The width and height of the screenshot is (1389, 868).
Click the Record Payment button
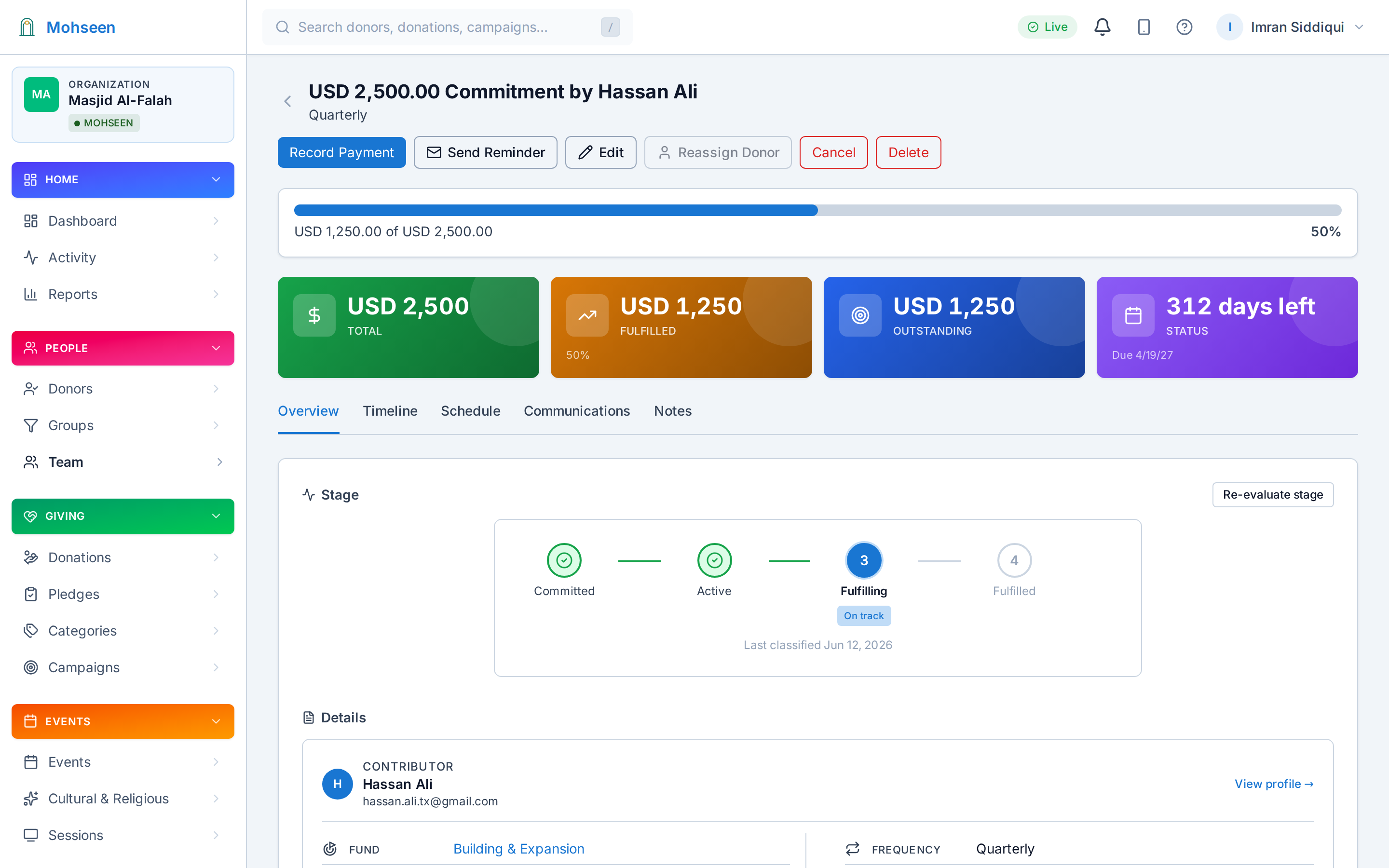(x=341, y=152)
